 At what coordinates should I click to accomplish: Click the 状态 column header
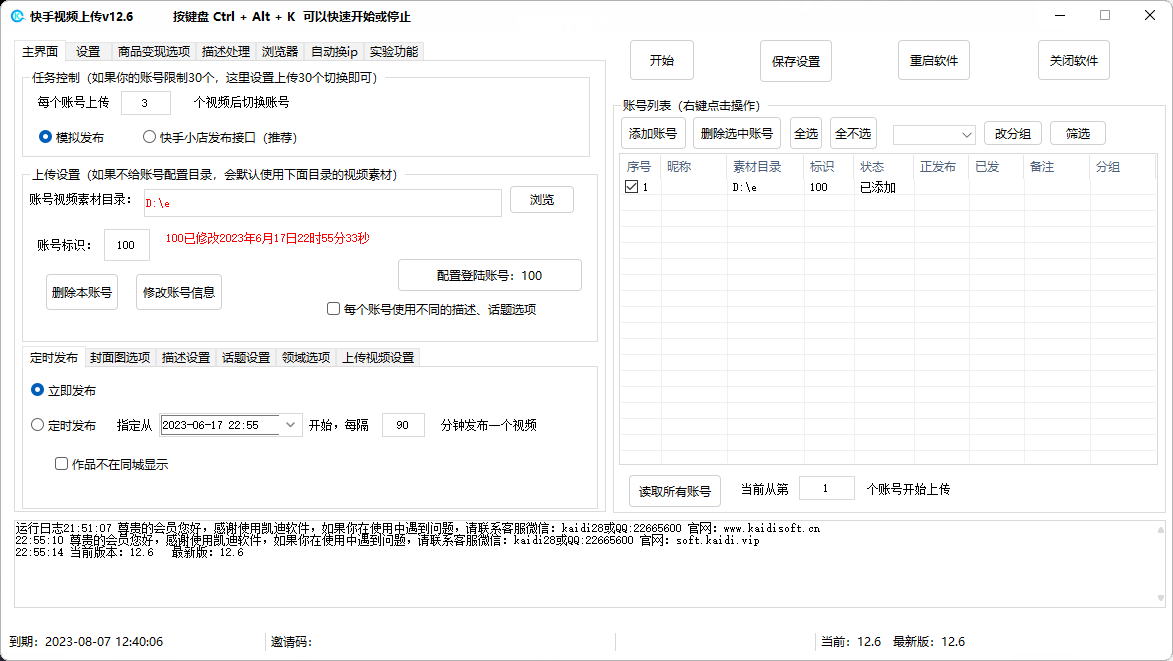click(x=884, y=167)
